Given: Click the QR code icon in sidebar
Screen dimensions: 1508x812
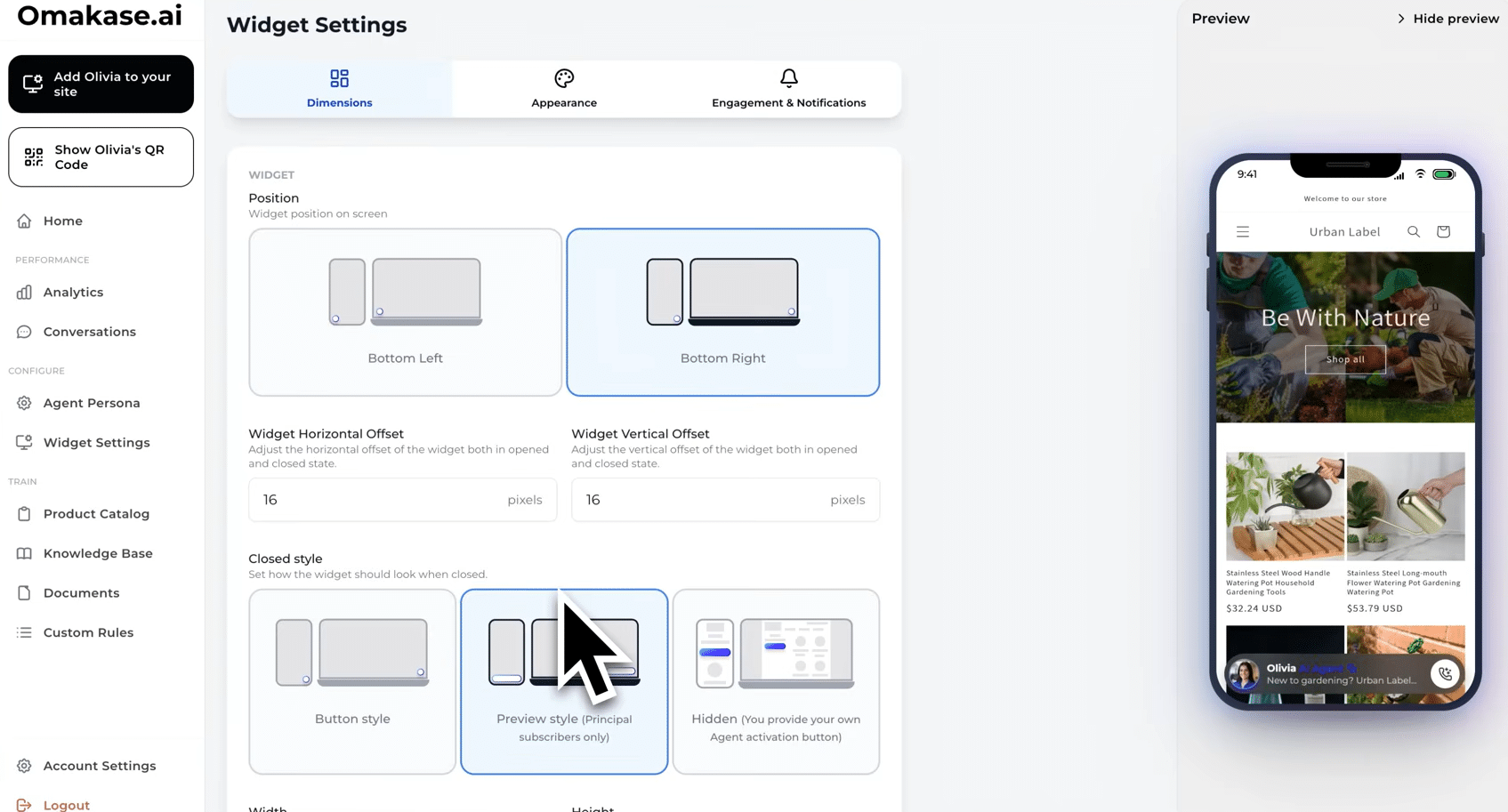Looking at the screenshot, I should point(34,157).
